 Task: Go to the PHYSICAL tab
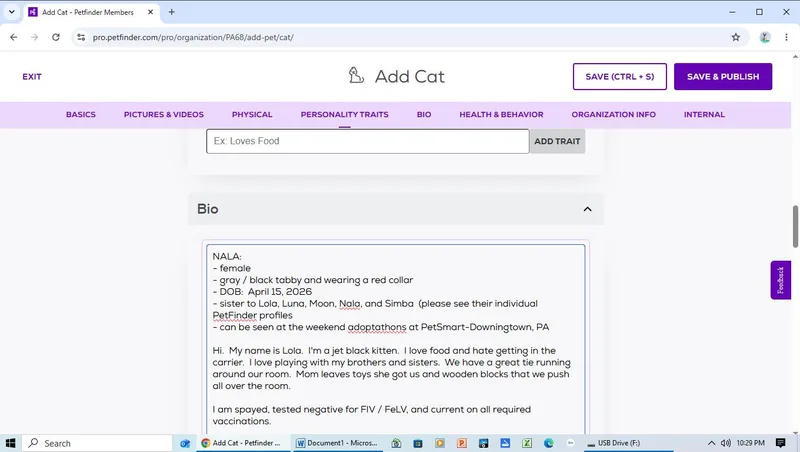pyautogui.click(x=252, y=115)
